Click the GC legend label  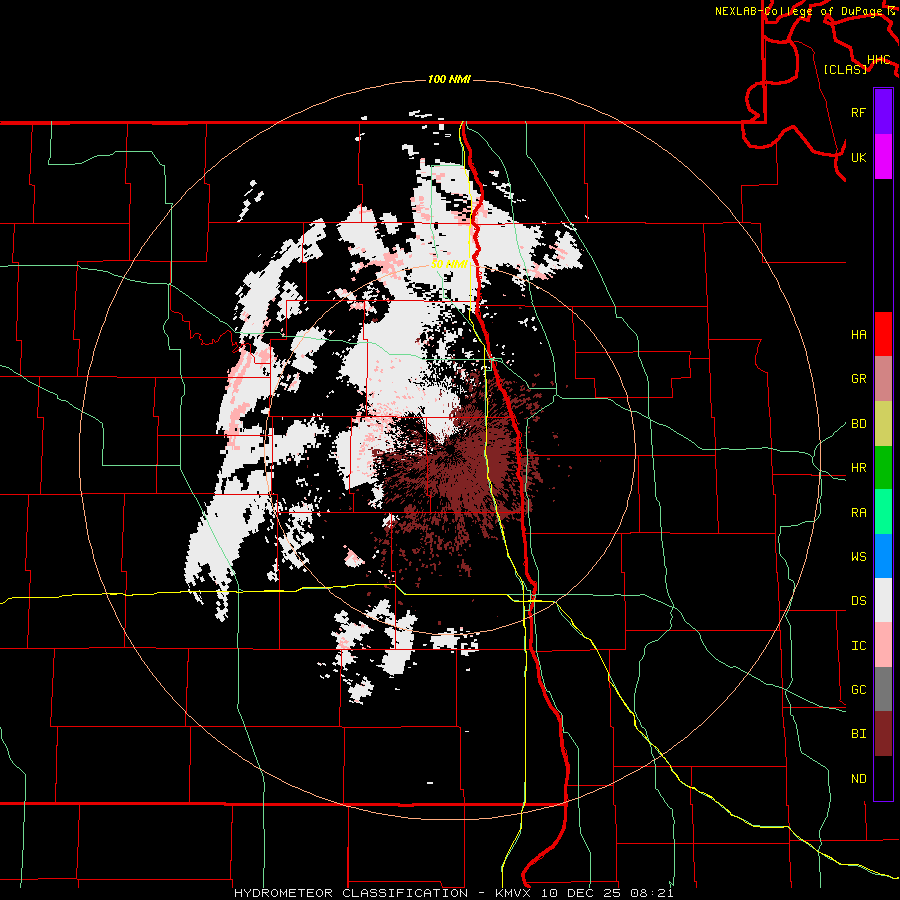[858, 689]
